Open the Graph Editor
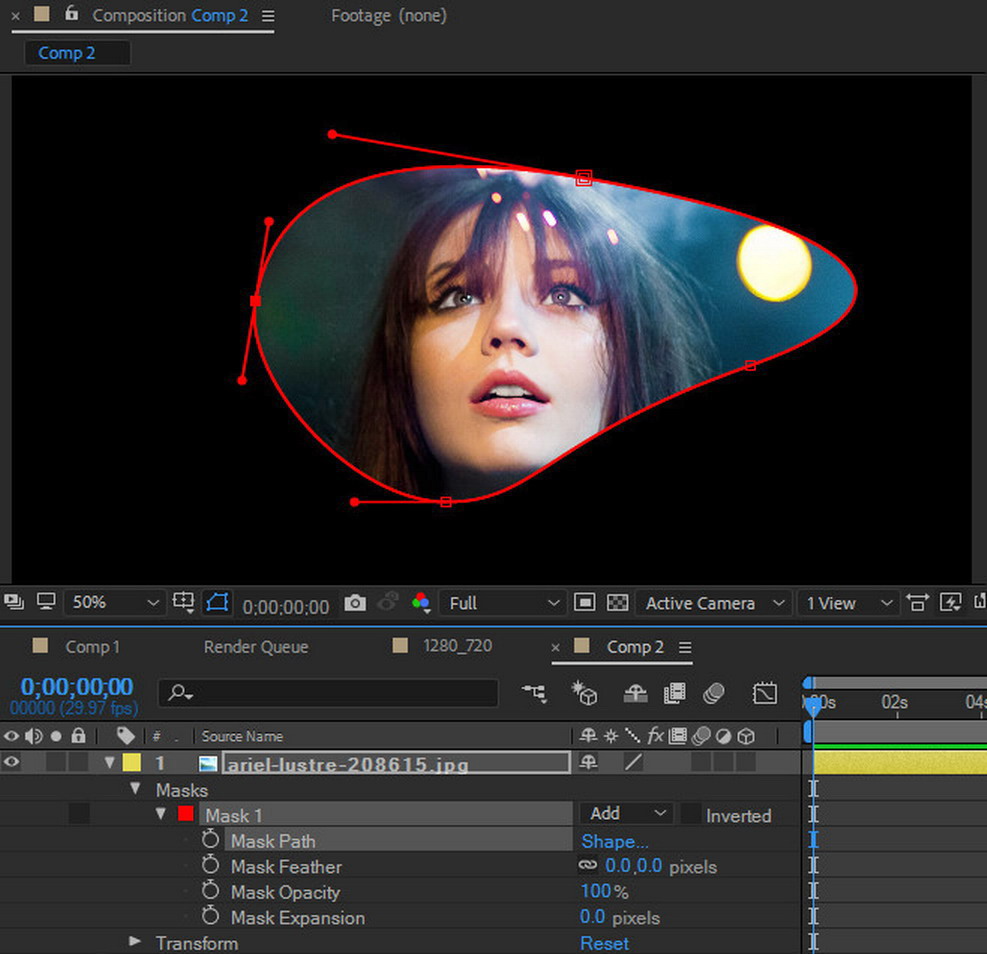The width and height of the screenshot is (987, 954). pyautogui.click(x=765, y=693)
